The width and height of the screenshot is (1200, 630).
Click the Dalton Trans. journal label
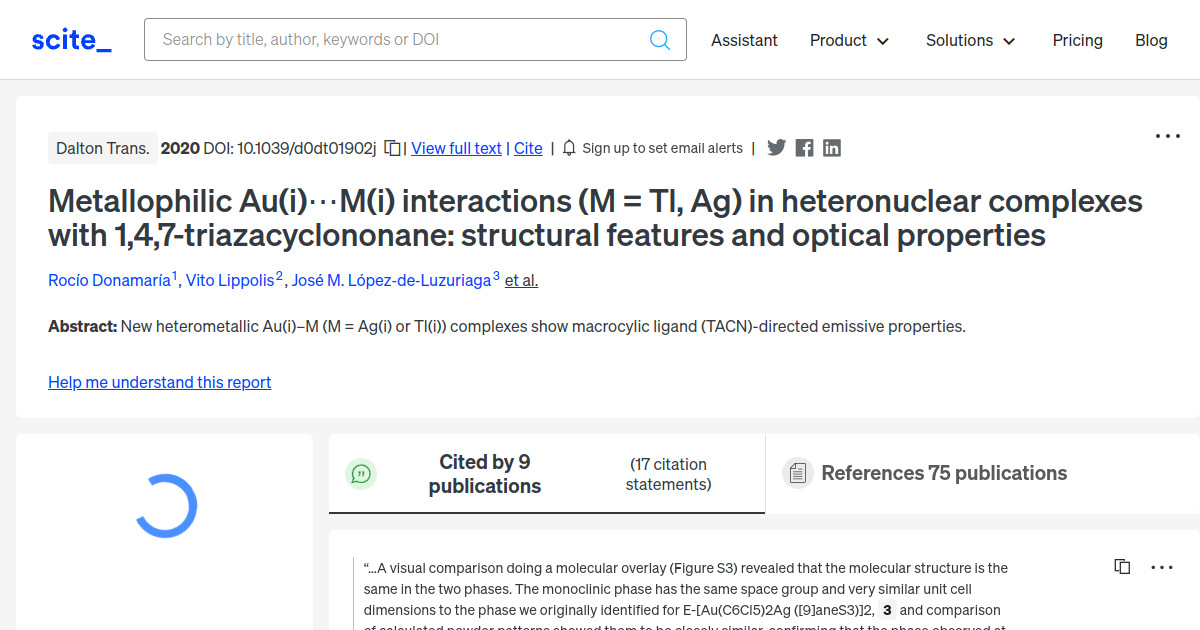point(103,147)
